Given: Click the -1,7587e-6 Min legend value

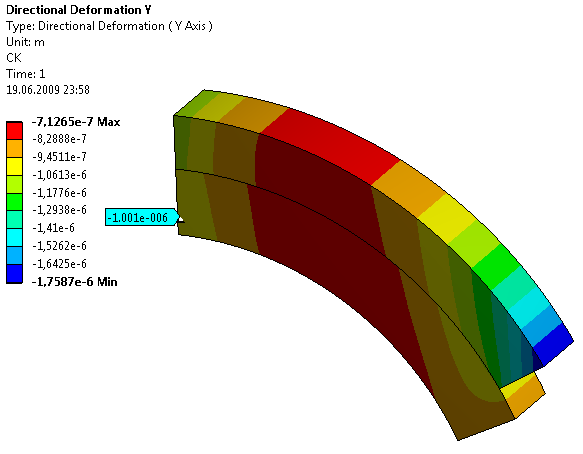Looking at the screenshot, I should 74,282.
